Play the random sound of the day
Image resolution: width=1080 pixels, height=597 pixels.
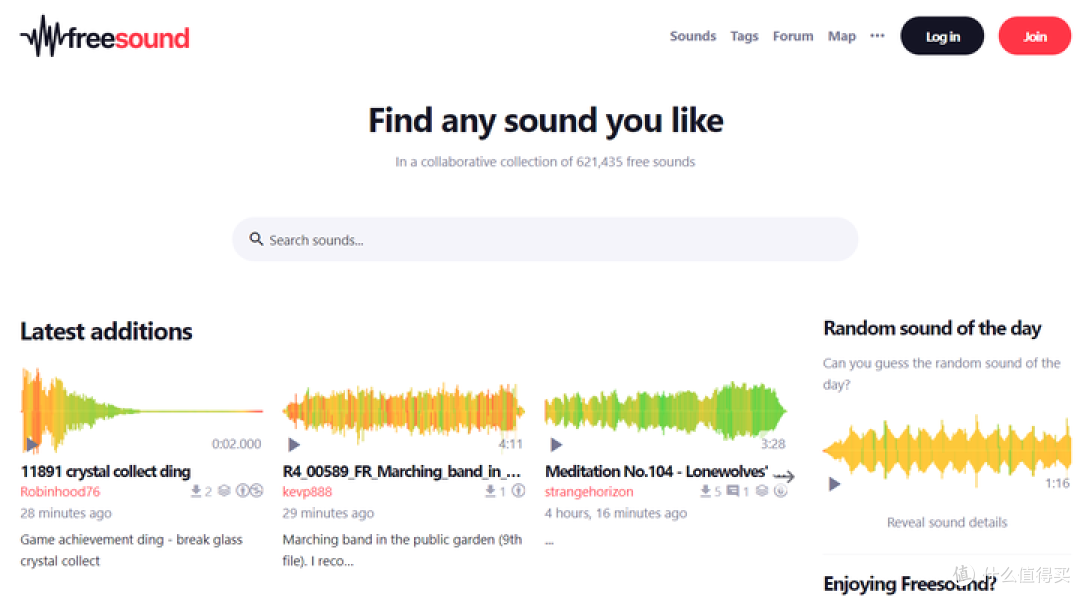834,484
